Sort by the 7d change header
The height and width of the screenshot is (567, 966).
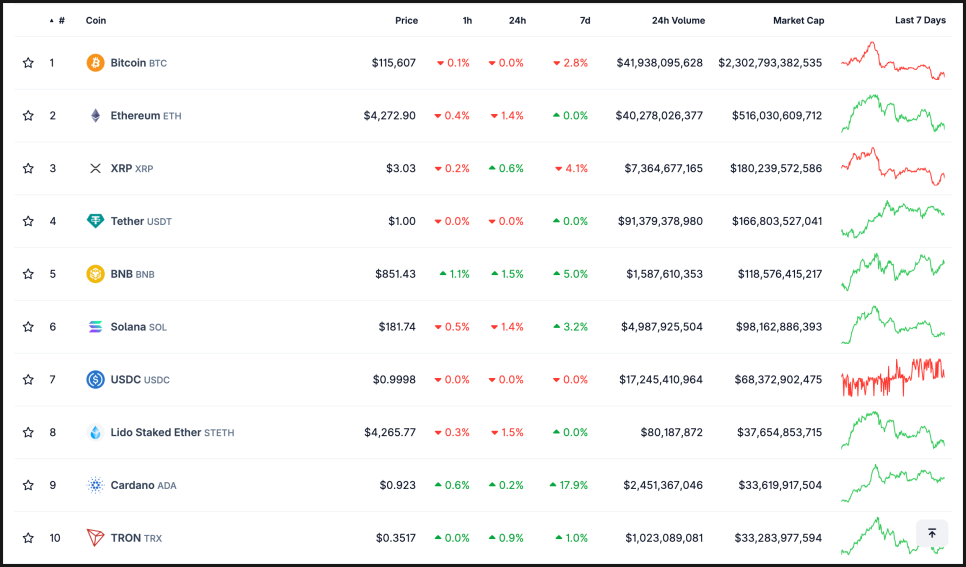pos(585,20)
